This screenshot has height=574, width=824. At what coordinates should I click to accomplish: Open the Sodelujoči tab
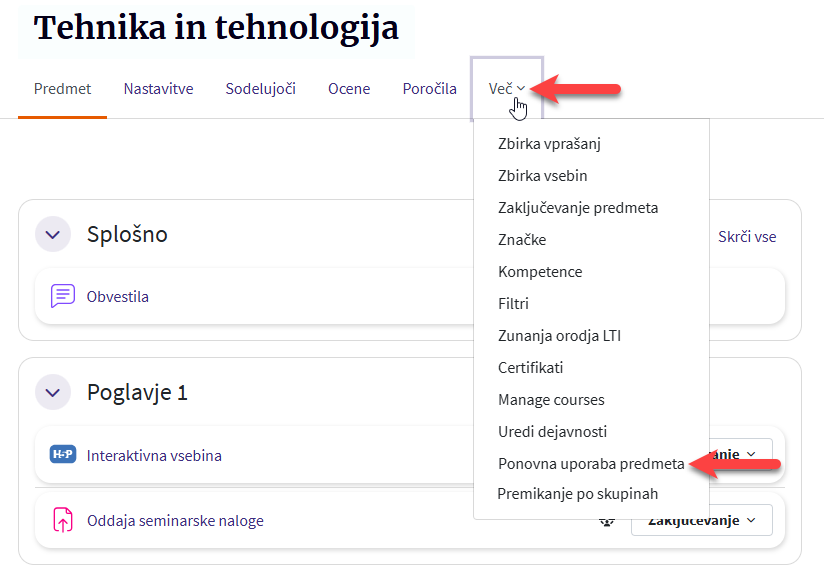click(x=260, y=89)
